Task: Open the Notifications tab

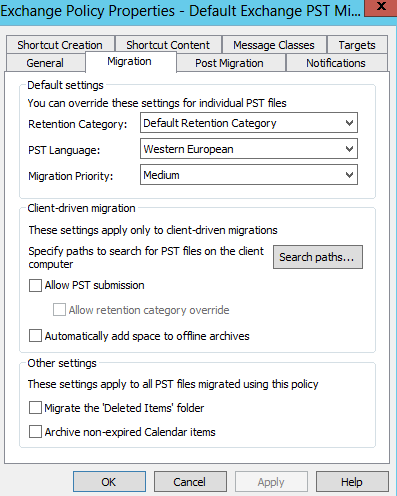Action: point(336,63)
